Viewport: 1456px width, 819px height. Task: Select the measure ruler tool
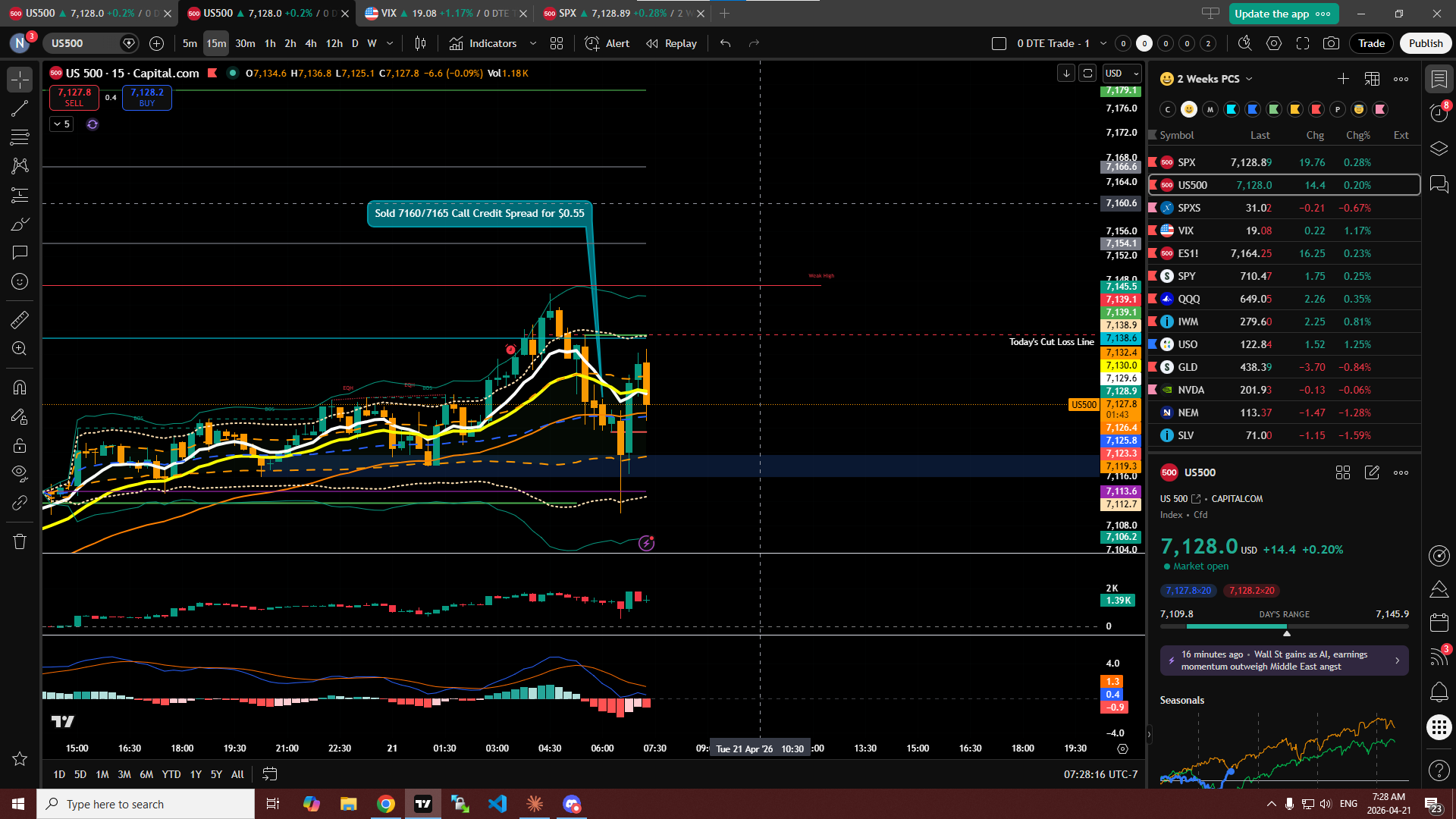pyautogui.click(x=20, y=320)
